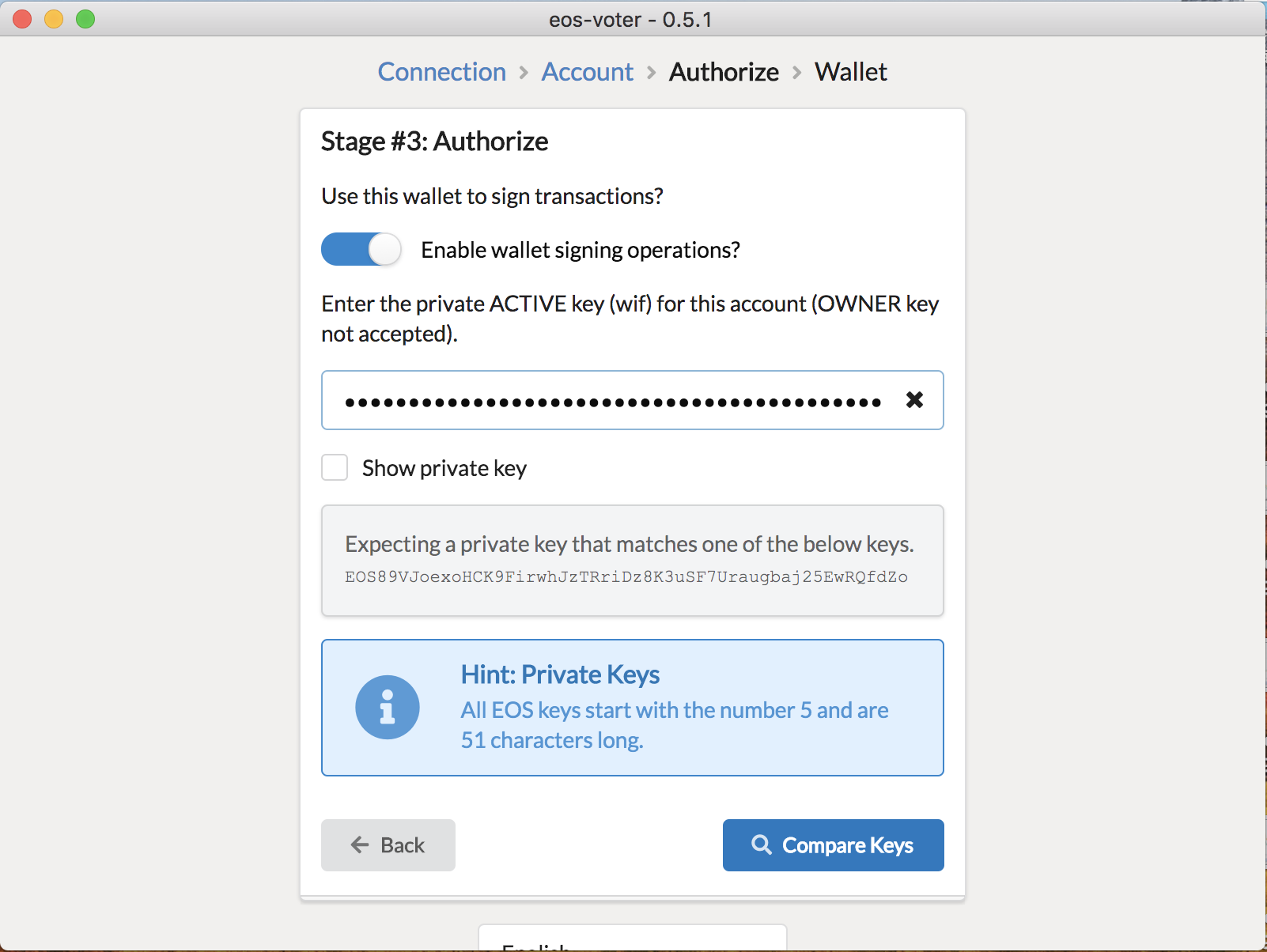Disable the wallet signing operations toggle
The width and height of the screenshot is (1267, 952).
tap(361, 249)
